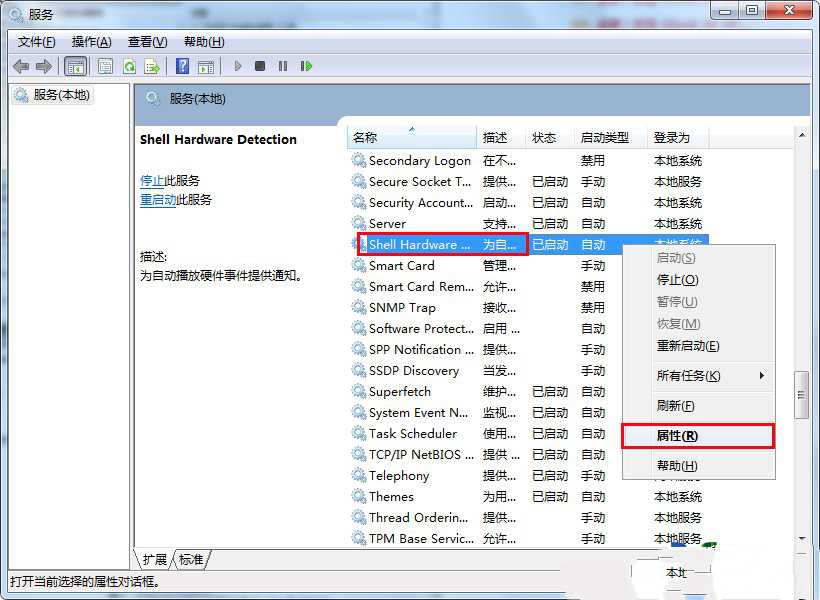Click the 停止 link to stop service

tap(152, 181)
